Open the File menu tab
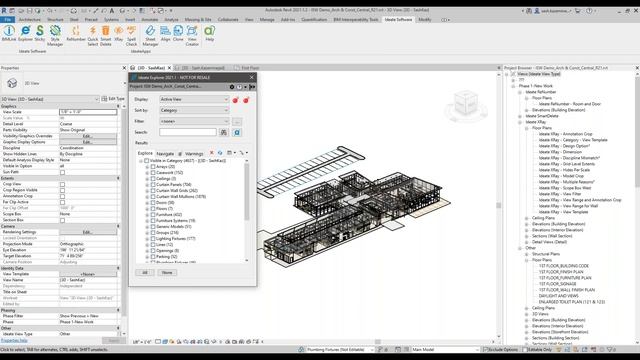This screenshot has height=360, width=640. (x=8, y=20)
